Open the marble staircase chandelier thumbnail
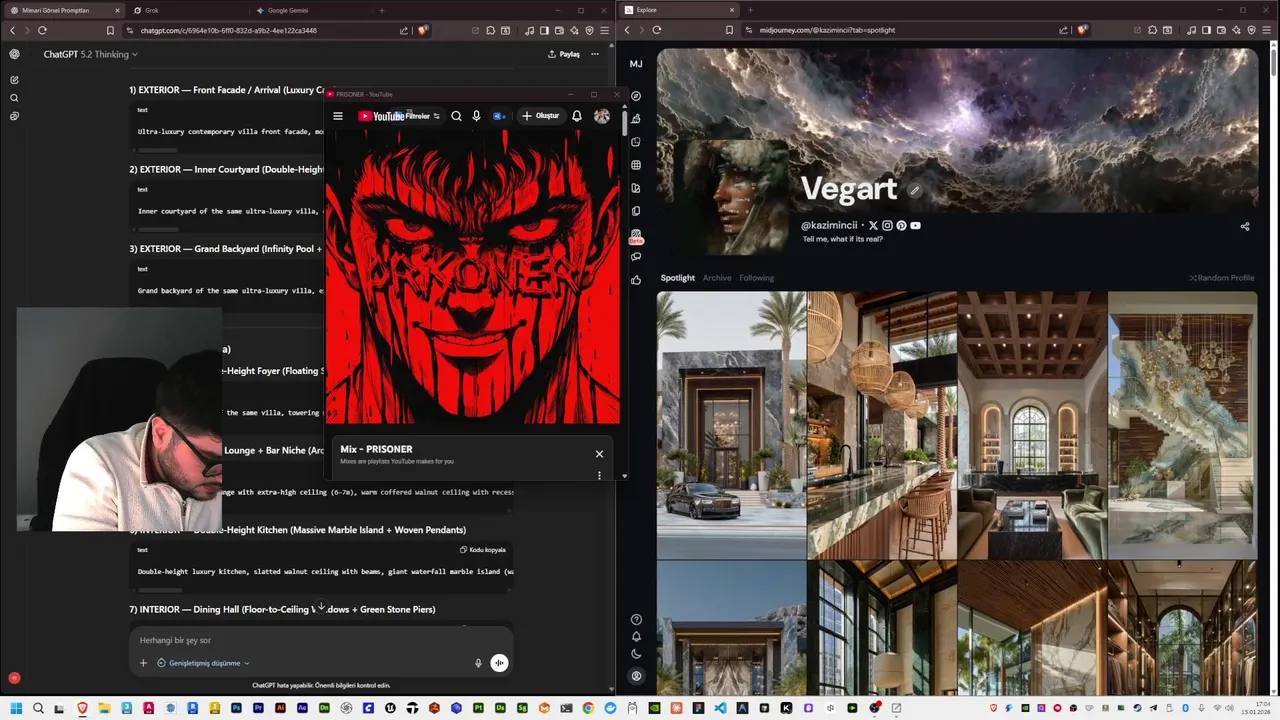 tap(1182, 425)
